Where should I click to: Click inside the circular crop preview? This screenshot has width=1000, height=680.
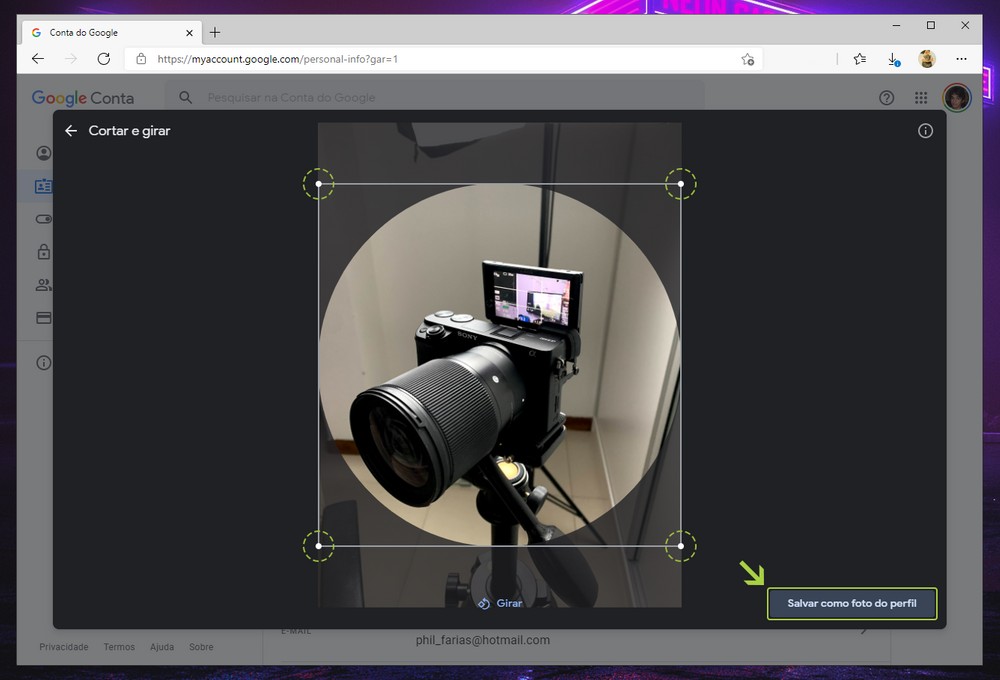click(500, 365)
